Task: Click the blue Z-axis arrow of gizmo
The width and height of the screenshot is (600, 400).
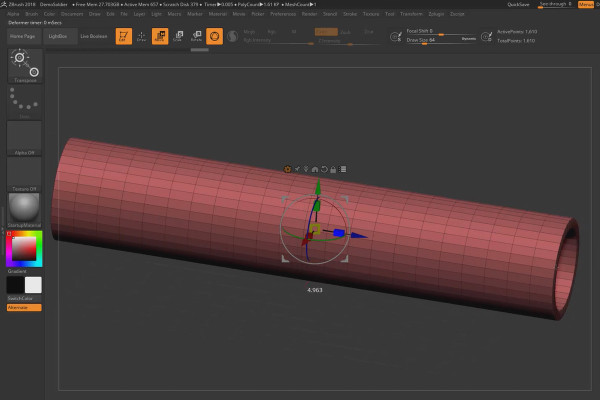Action: [x=359, y=236]
